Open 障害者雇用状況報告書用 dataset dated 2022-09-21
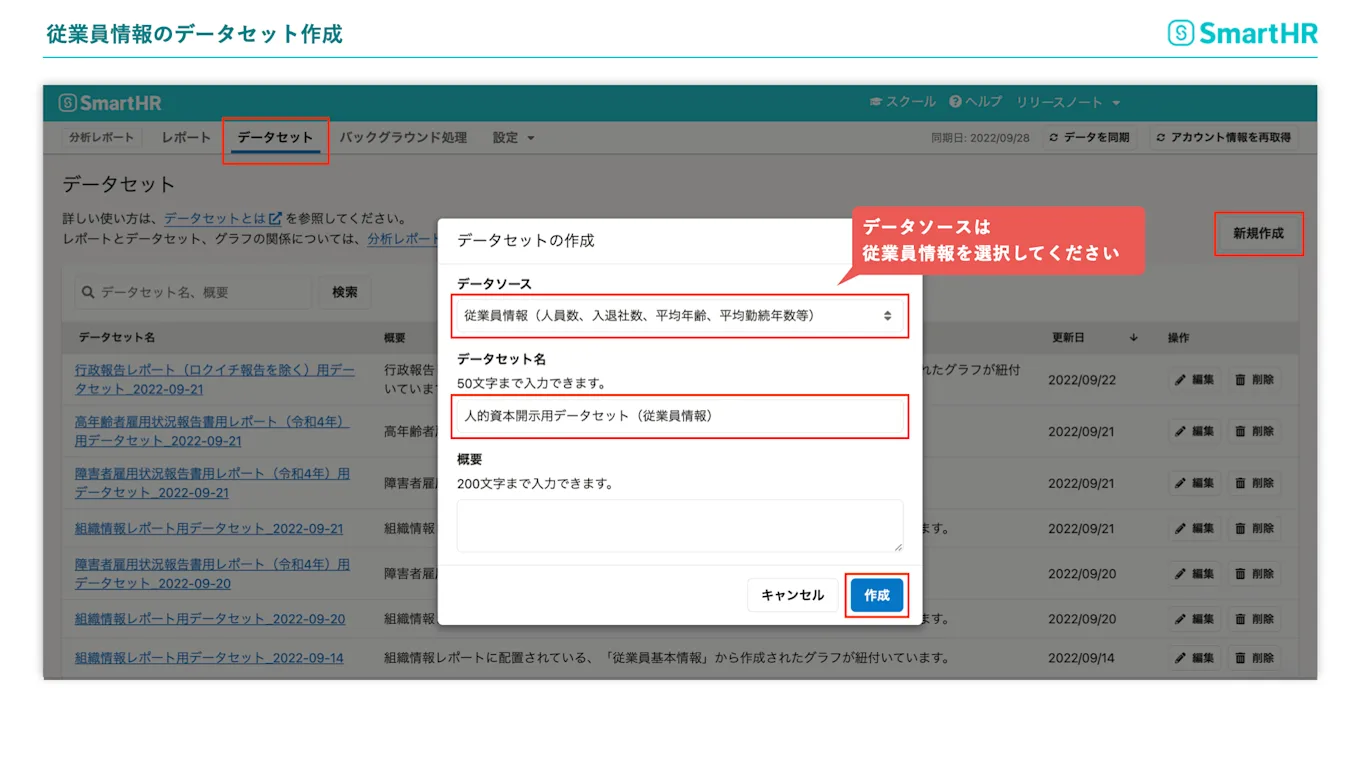Screen dimensions: 1360x765 point(212,483)
